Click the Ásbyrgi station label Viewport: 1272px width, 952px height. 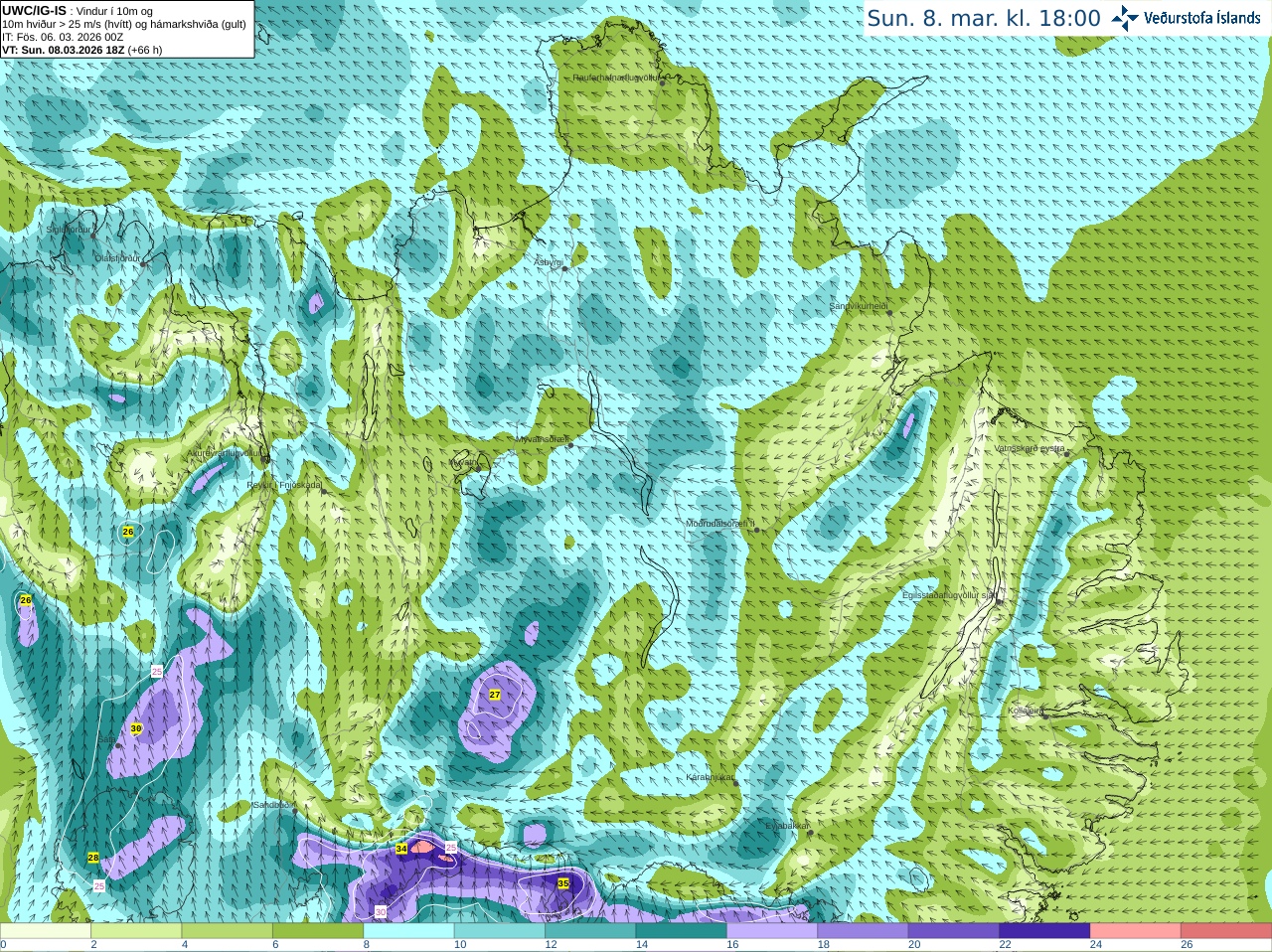pos(549,262)
